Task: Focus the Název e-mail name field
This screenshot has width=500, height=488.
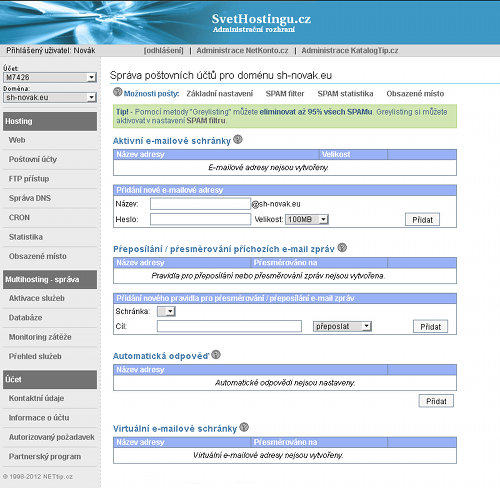Action: click(x=200, y=204)
